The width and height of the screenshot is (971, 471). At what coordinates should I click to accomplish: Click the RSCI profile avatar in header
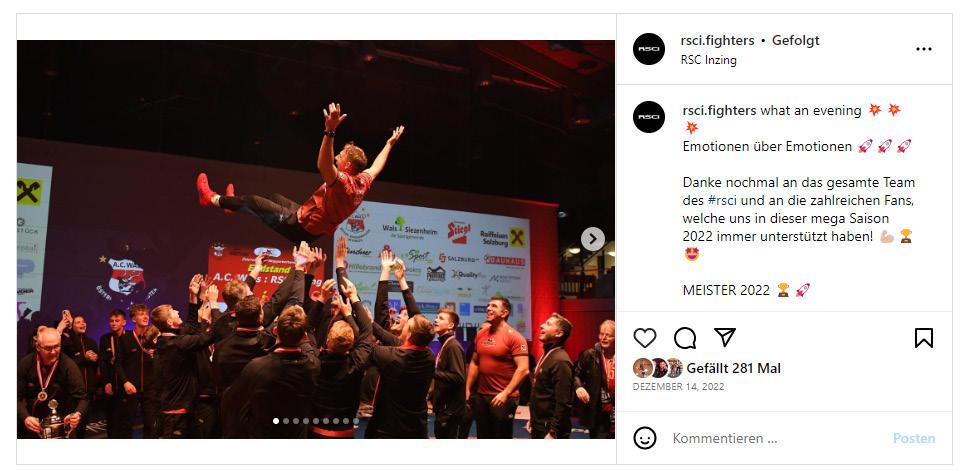tap(649, 49)
